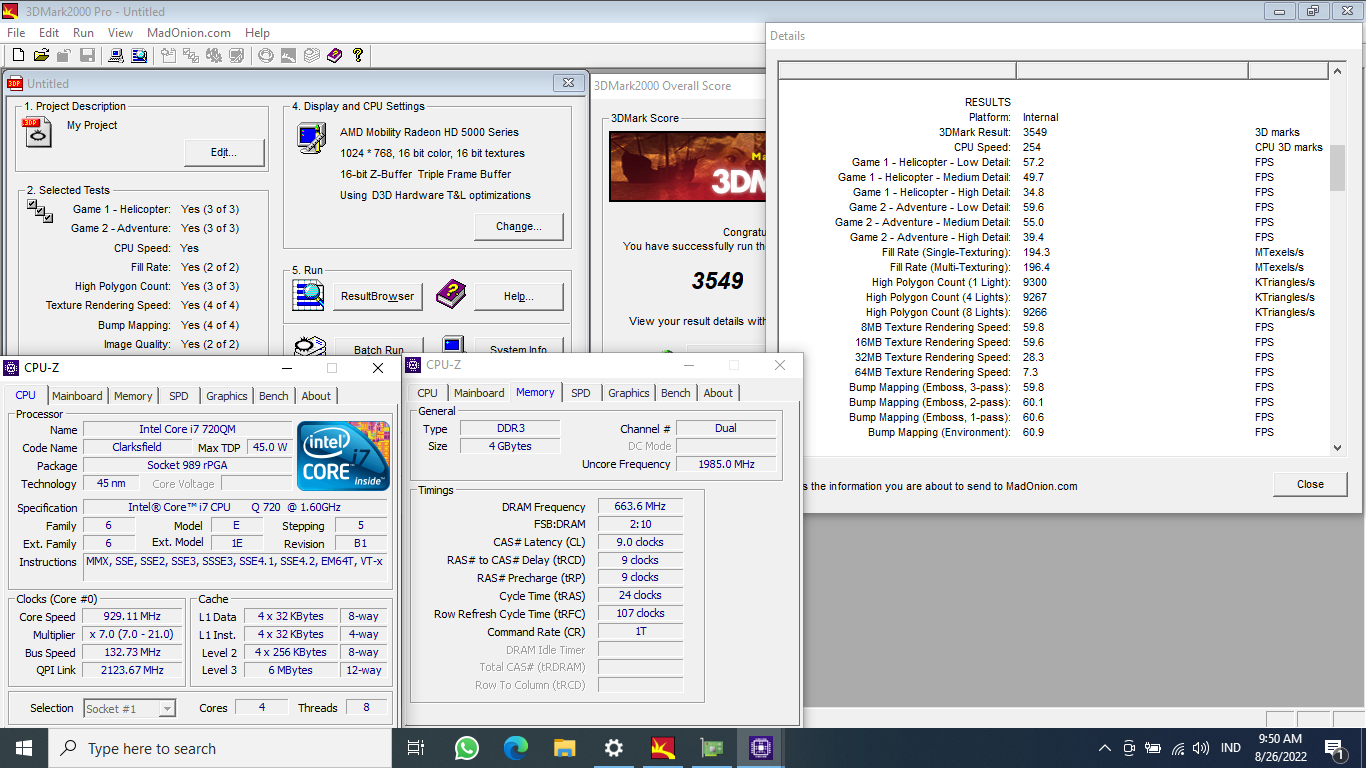Open the View menu

[x=120, y=32]
